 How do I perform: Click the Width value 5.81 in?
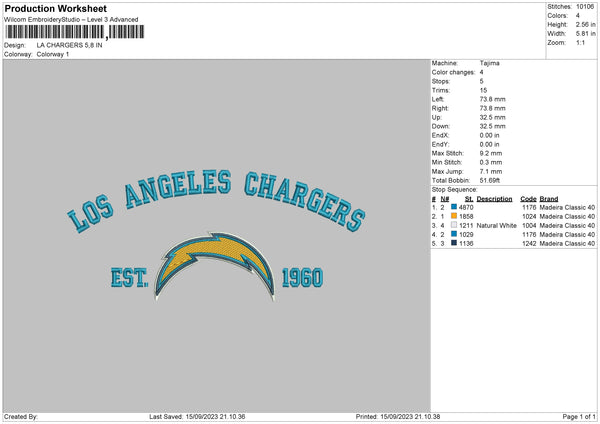(586, 34)
